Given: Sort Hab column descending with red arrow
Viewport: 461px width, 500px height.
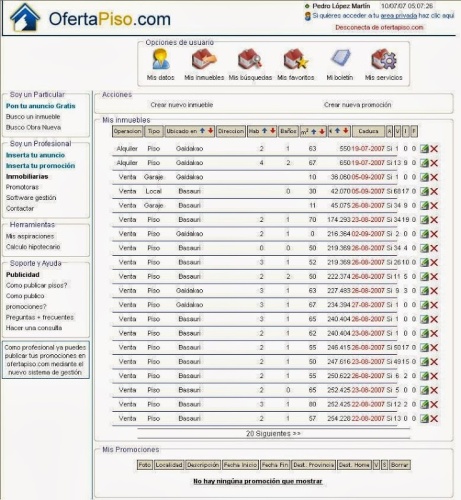Looking at the screenshot, I should (x=273, y=131).
